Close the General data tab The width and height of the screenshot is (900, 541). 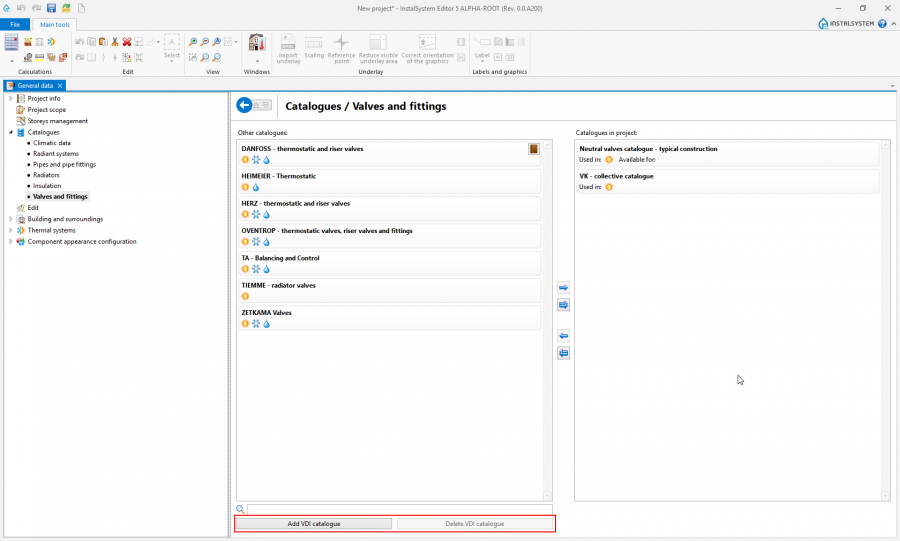coord(60,86)
